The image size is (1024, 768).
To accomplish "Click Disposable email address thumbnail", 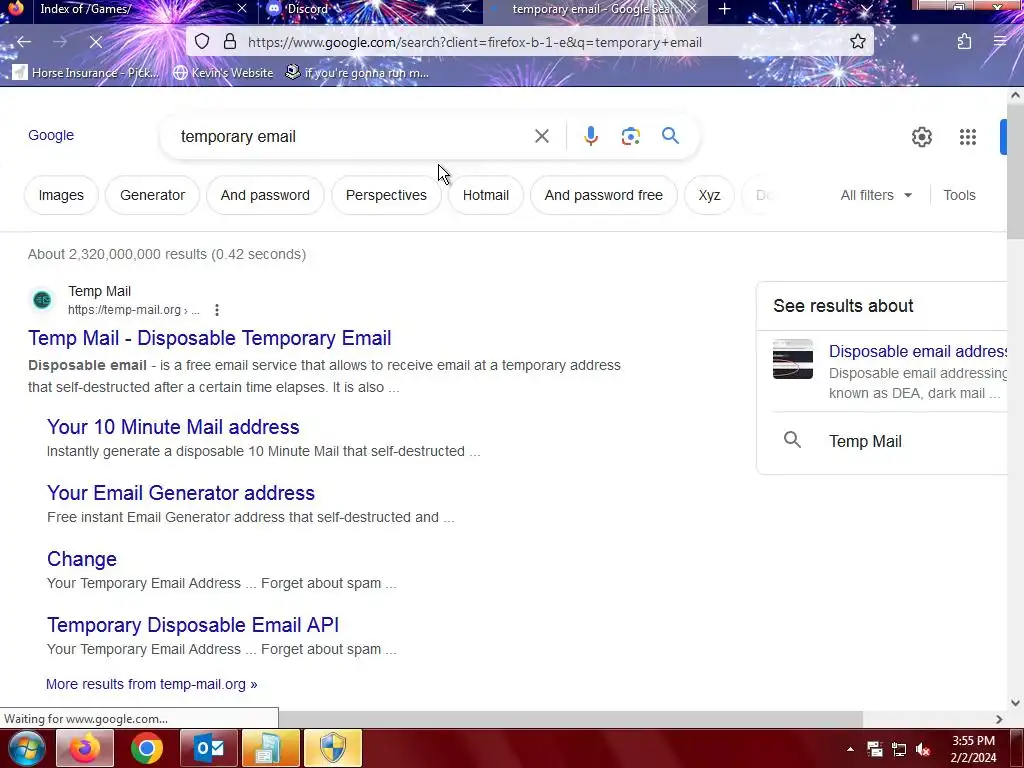I will (x=793, y=359).
